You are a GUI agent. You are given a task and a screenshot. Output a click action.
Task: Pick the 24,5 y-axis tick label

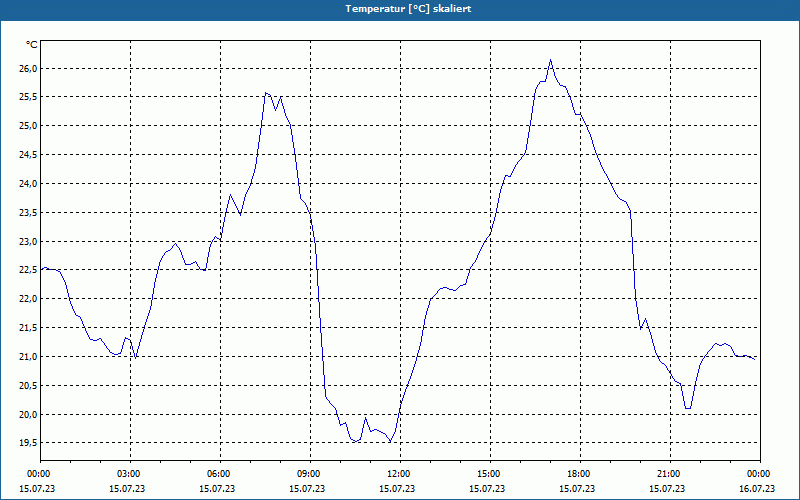pyautogui.click(x=29, y=155)
